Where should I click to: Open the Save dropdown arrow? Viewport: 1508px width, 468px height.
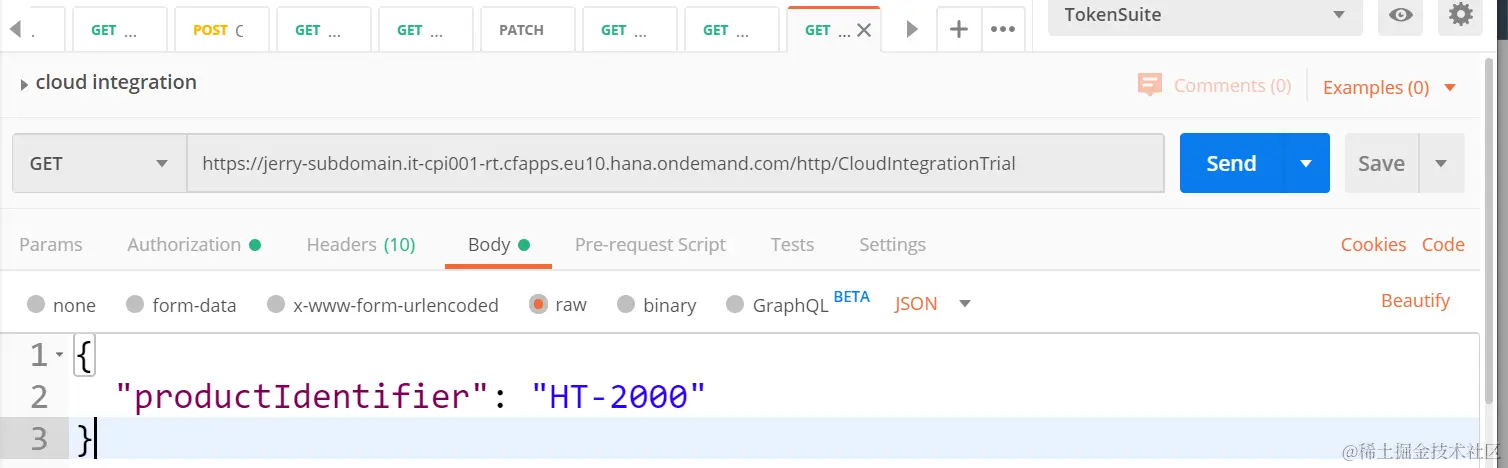click(1441, 163)
